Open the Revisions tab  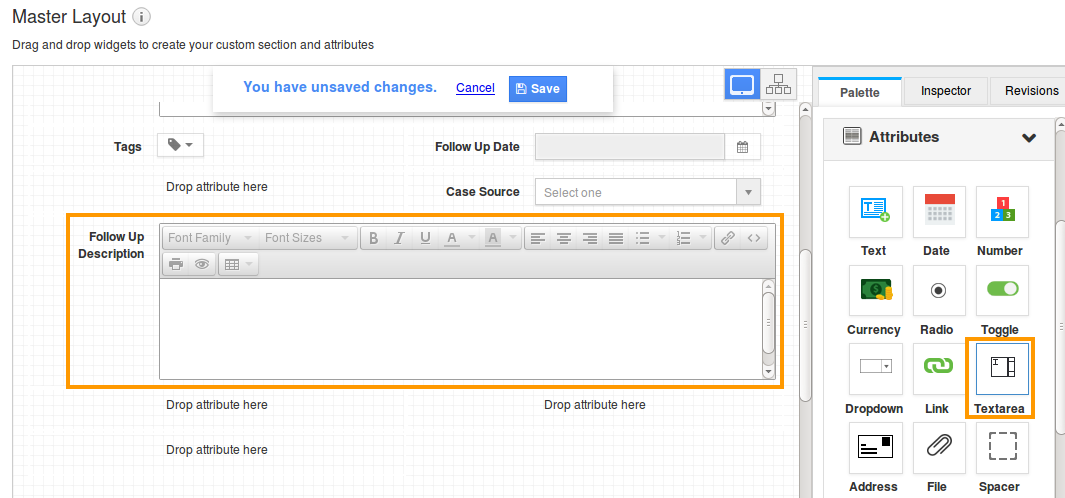1030,91
